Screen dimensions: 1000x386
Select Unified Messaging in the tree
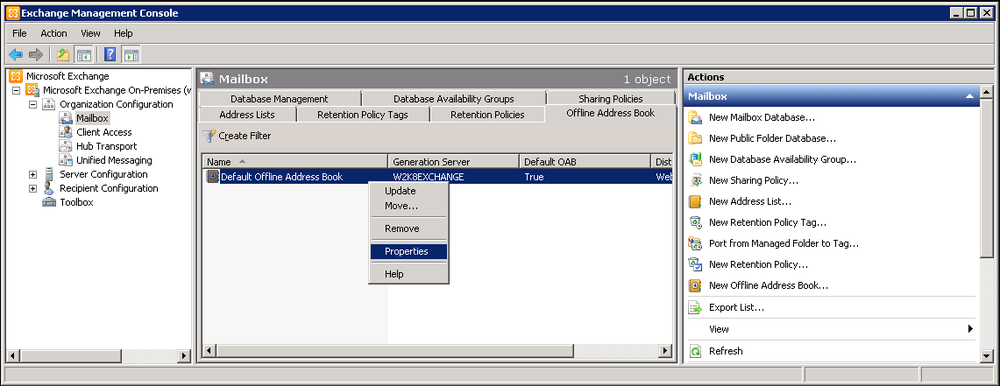114,161
